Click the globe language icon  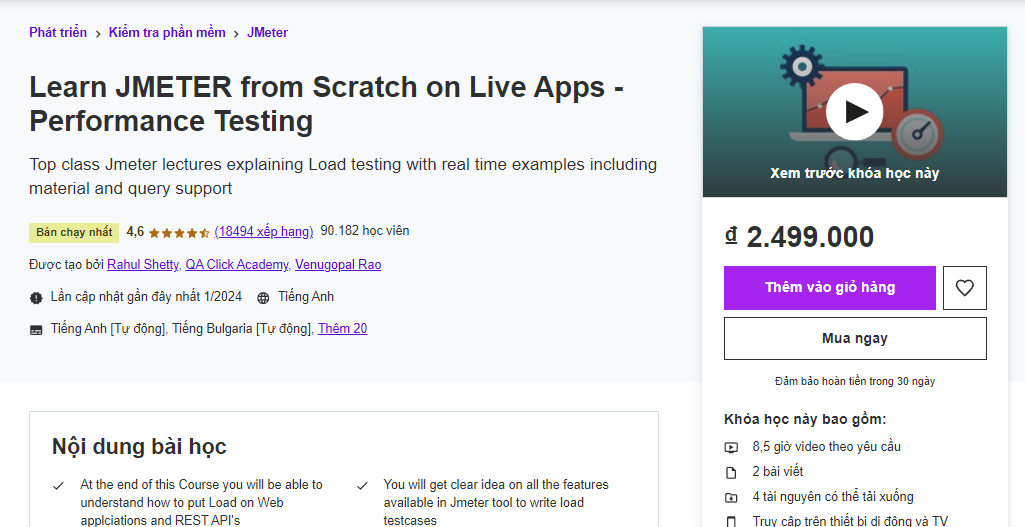point(263,298)
